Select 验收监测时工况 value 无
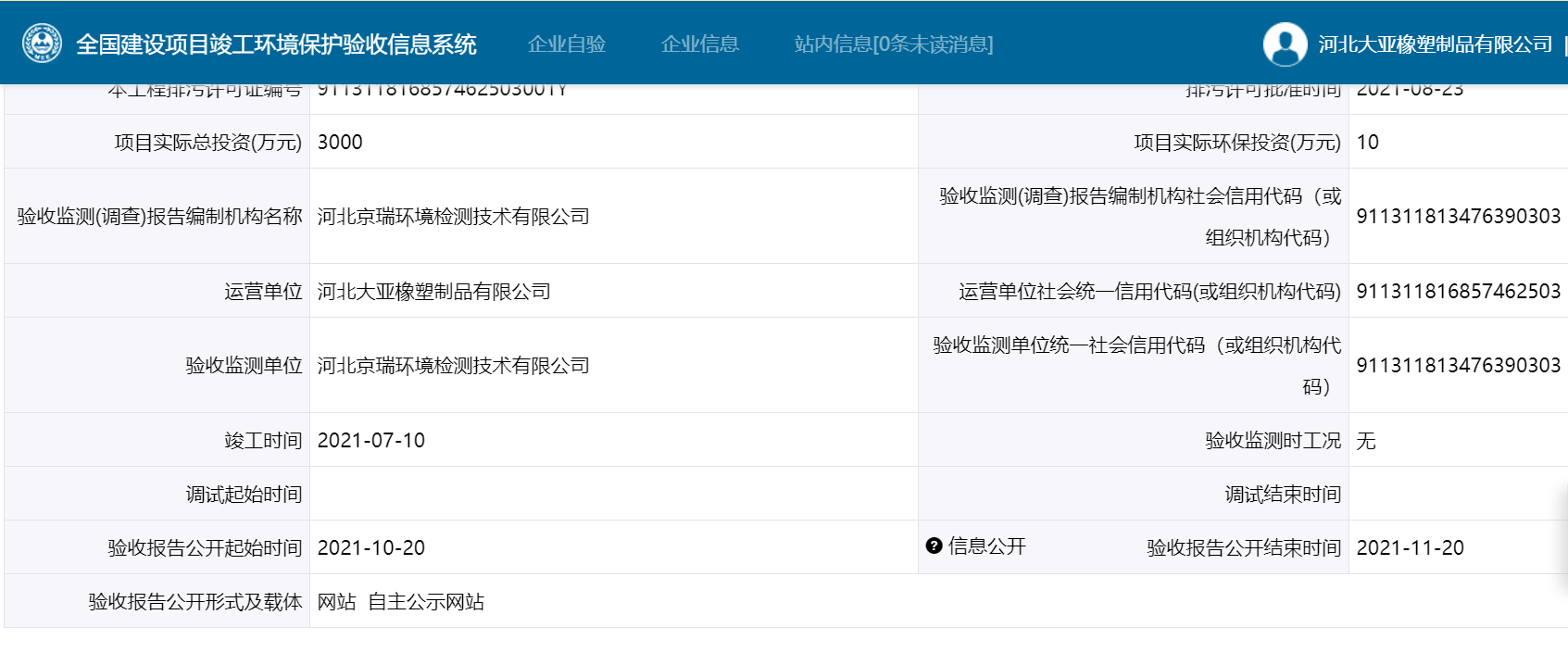 pyautogui.click(x=1366, y=440)
